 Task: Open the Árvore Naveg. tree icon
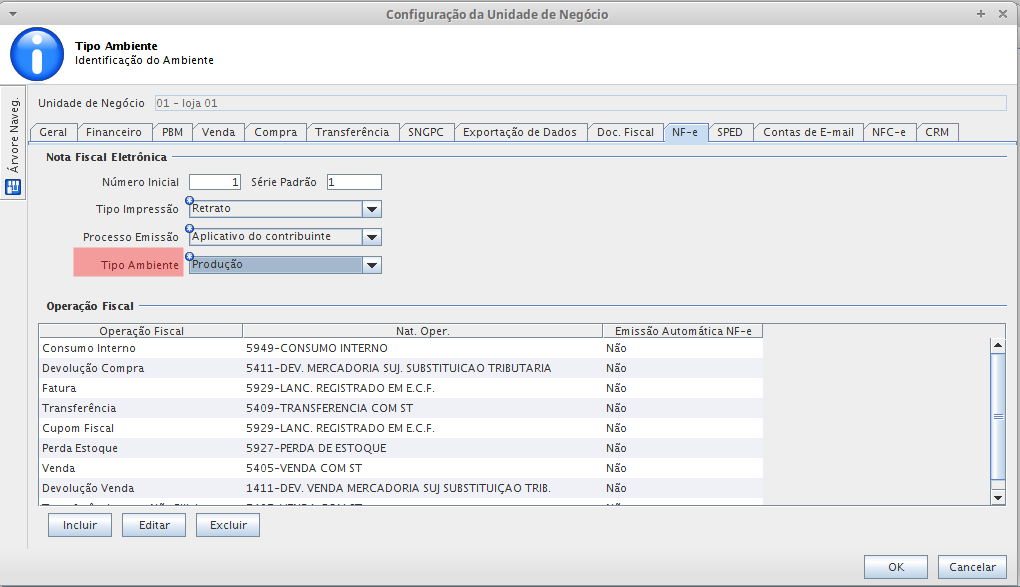click(13, 187)
